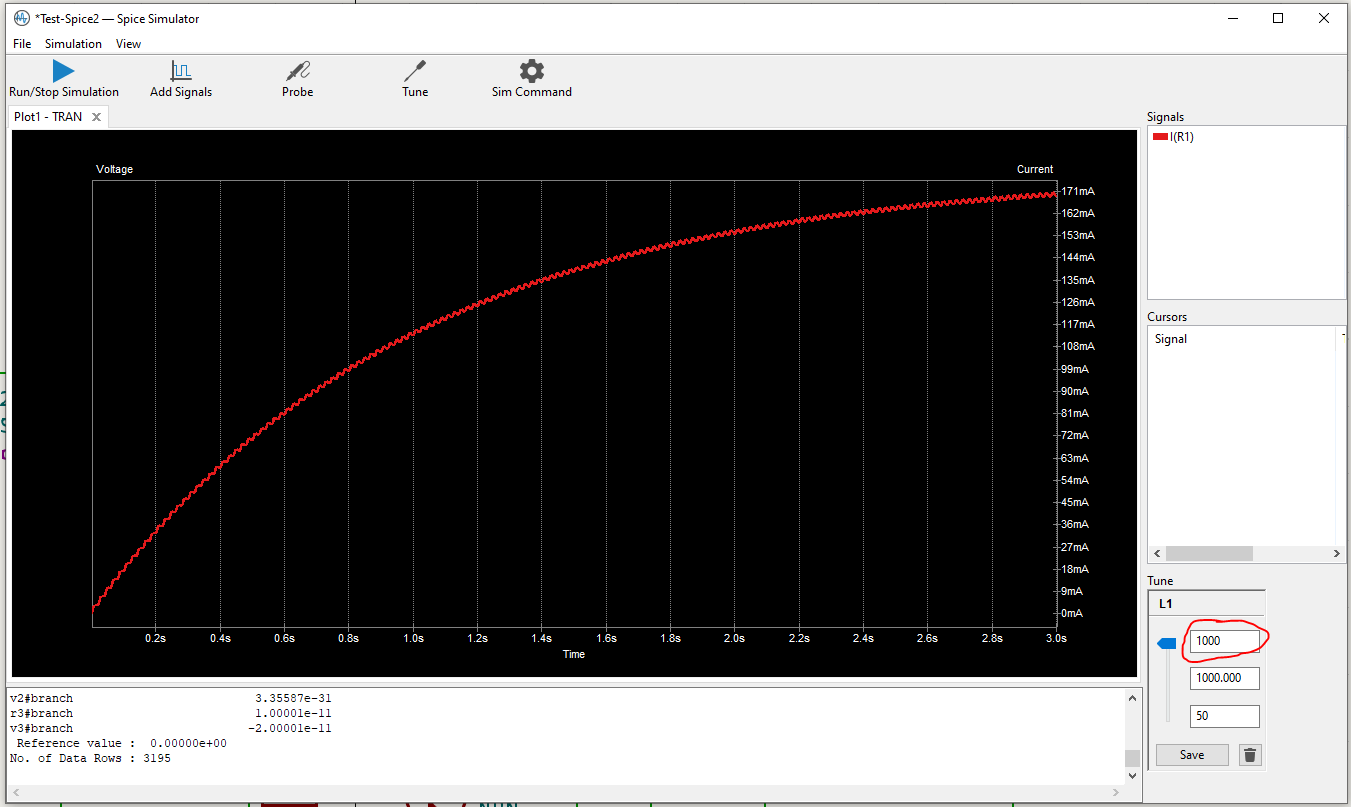Viewport: 1351px width, 807px height.
Task: Open the Add Signals dialog
Action: tap(181, 78)
